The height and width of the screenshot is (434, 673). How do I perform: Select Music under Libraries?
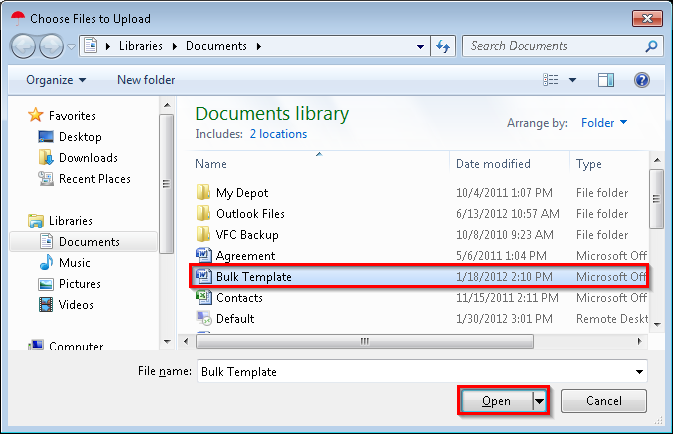click(x=75, y=263)
